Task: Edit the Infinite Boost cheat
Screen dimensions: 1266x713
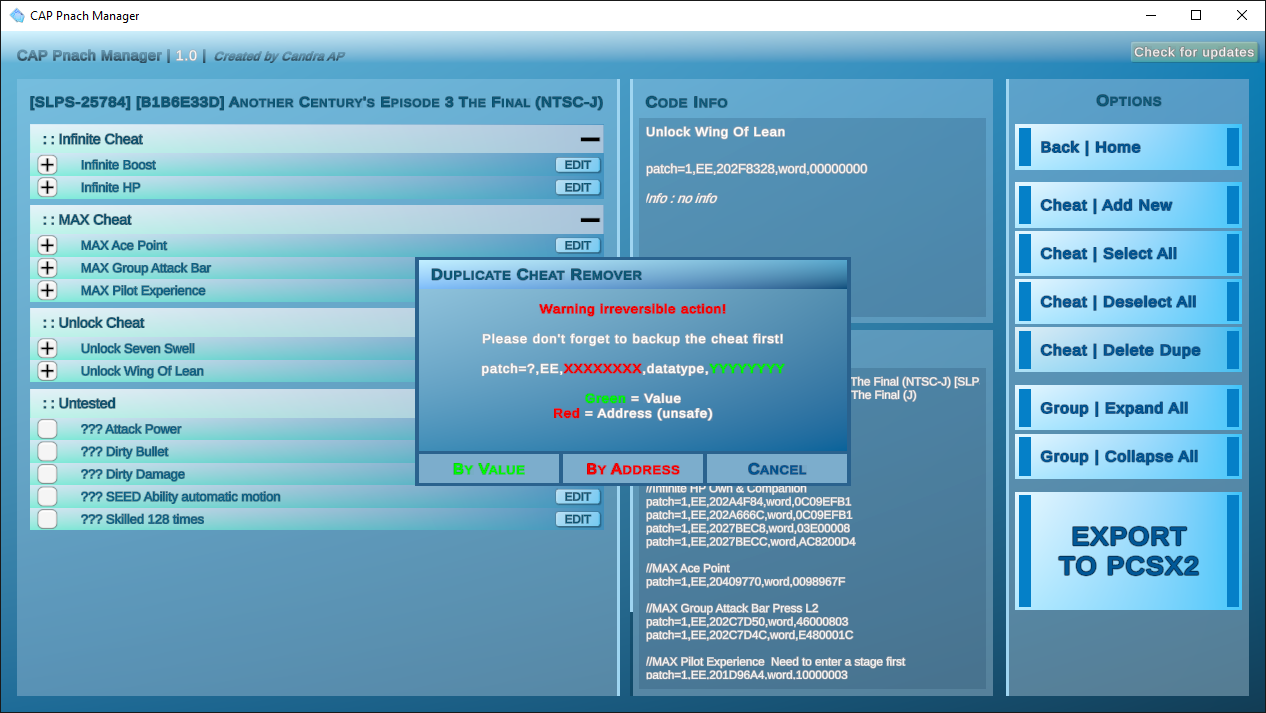Action: (578, 165)
